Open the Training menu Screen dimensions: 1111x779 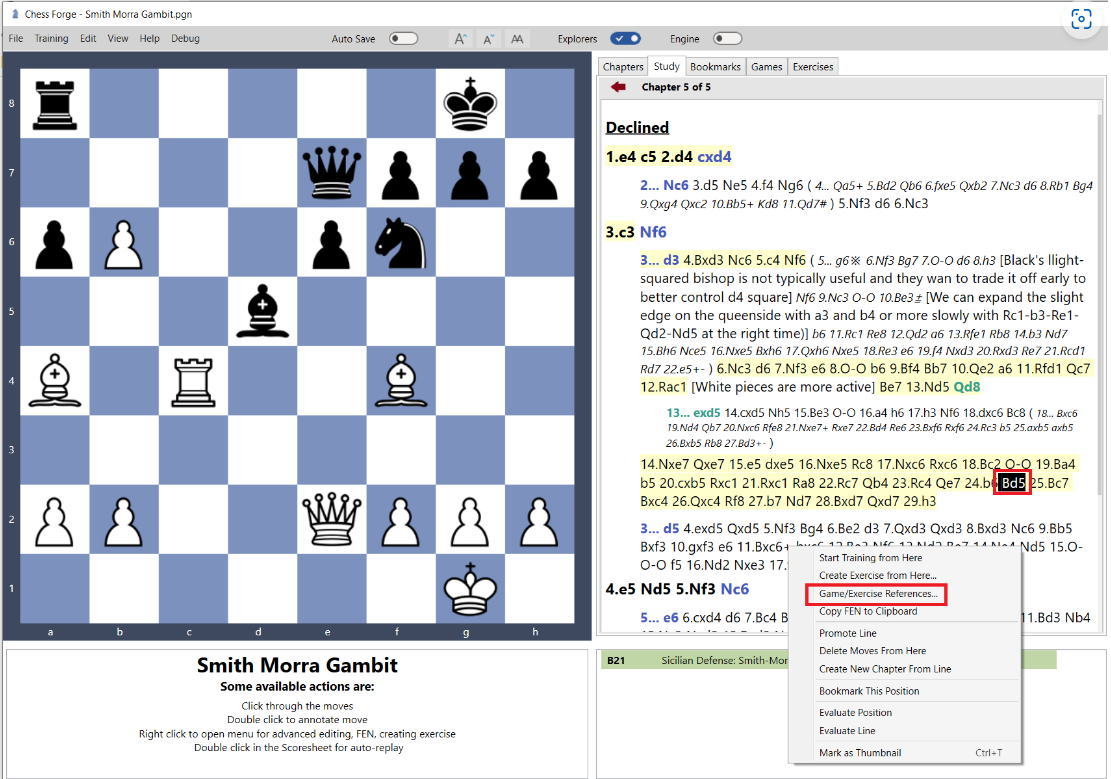(x=51, y=38)
